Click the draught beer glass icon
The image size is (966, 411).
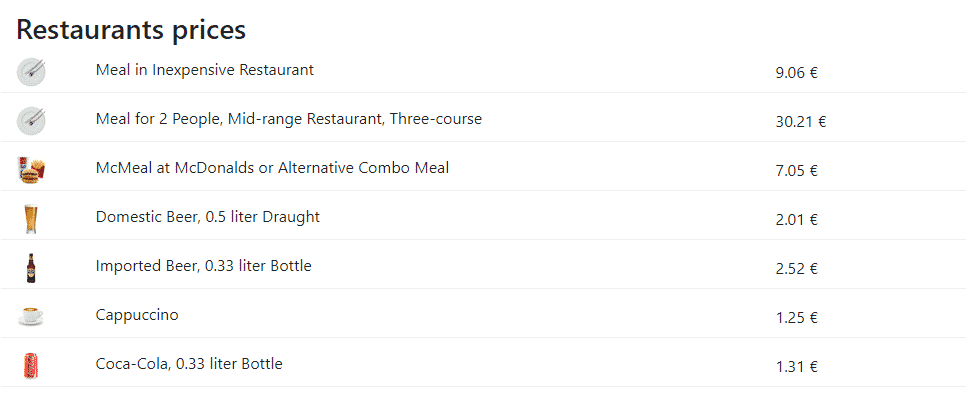(31, 219)
